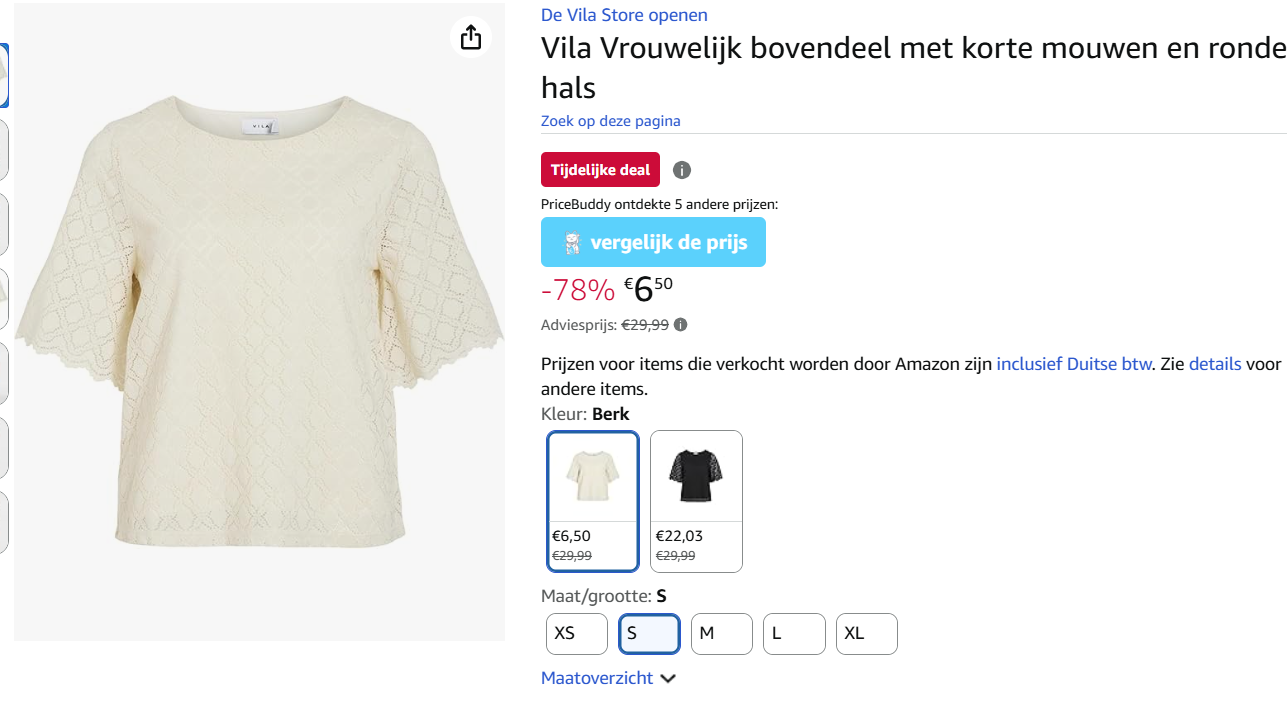Click the share icon above the product image

pyautogui.click(x=470, y=36)
